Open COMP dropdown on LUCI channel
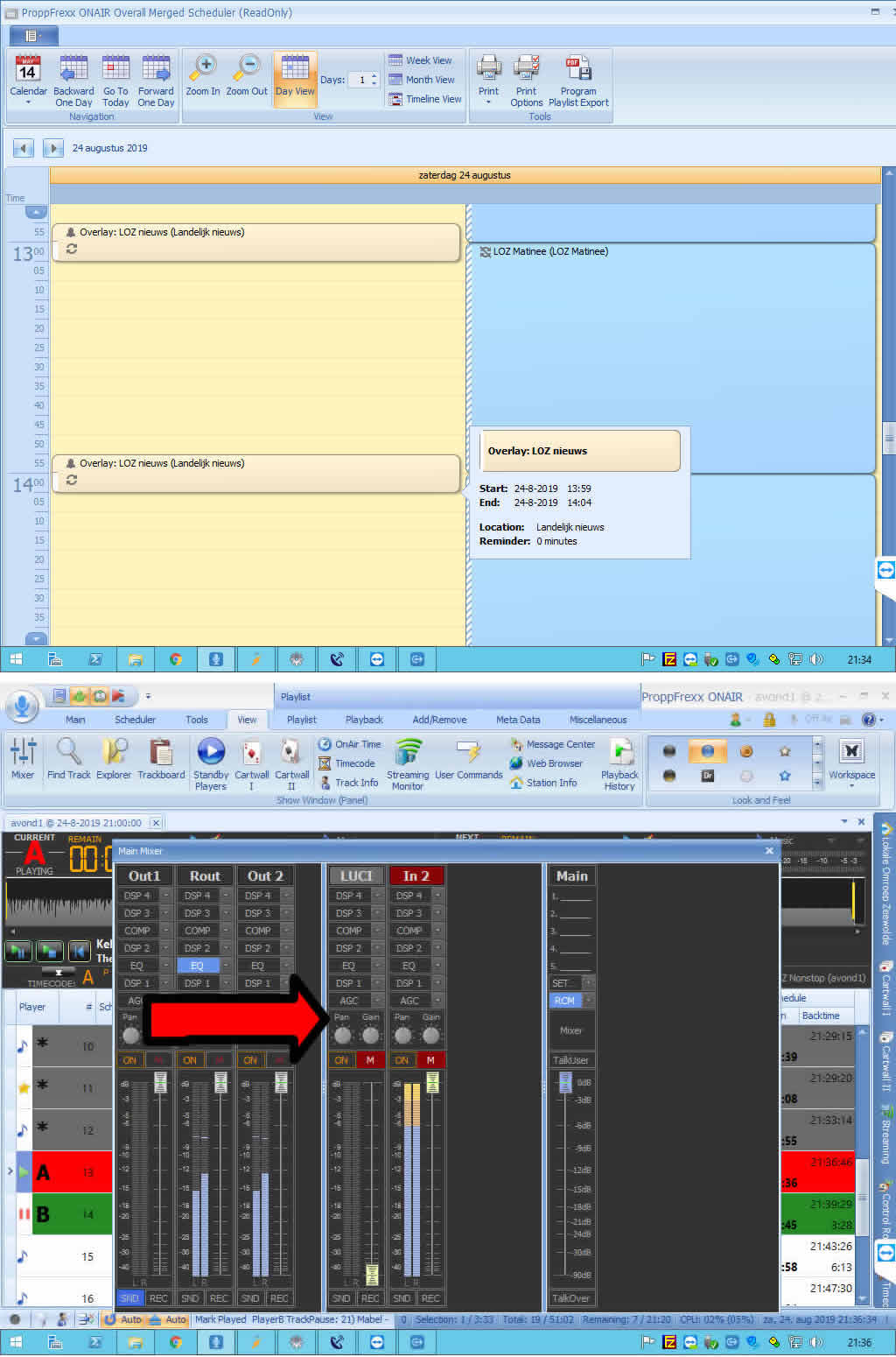 click(376, 931)
